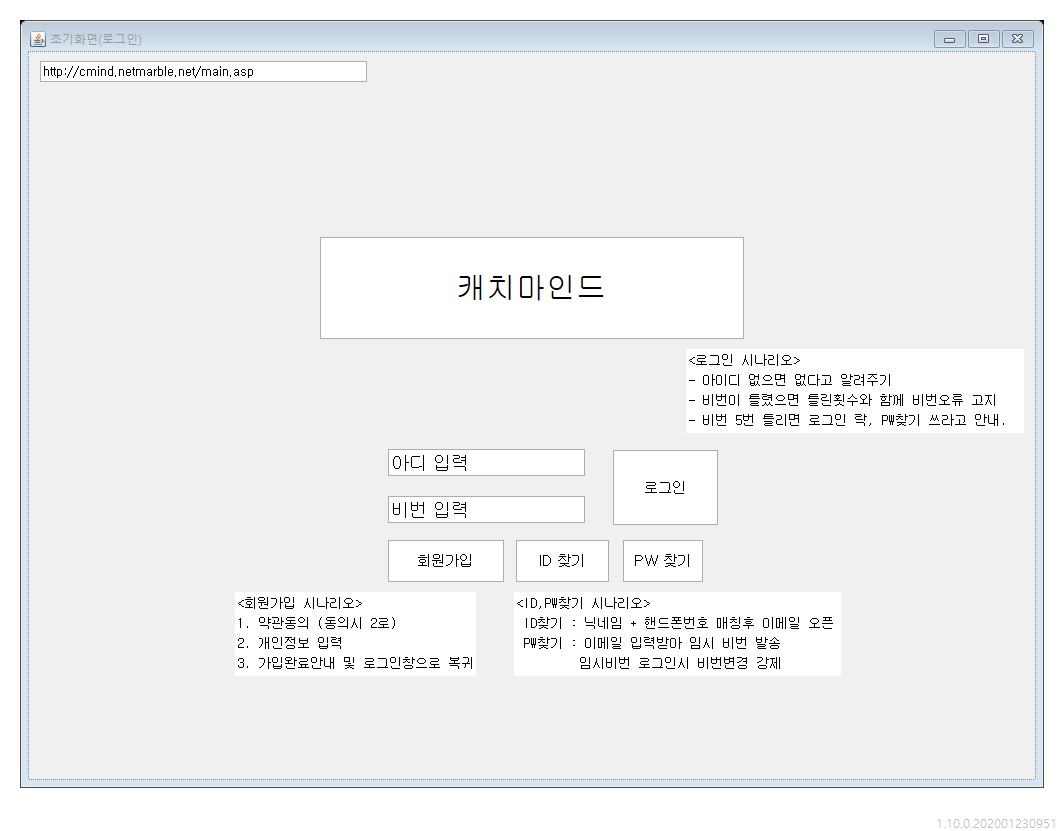Click the <회원가입 시나리오> heading text
This screenshot has width=1059, height=831.
pyautogui.click(x=300, y=603)
